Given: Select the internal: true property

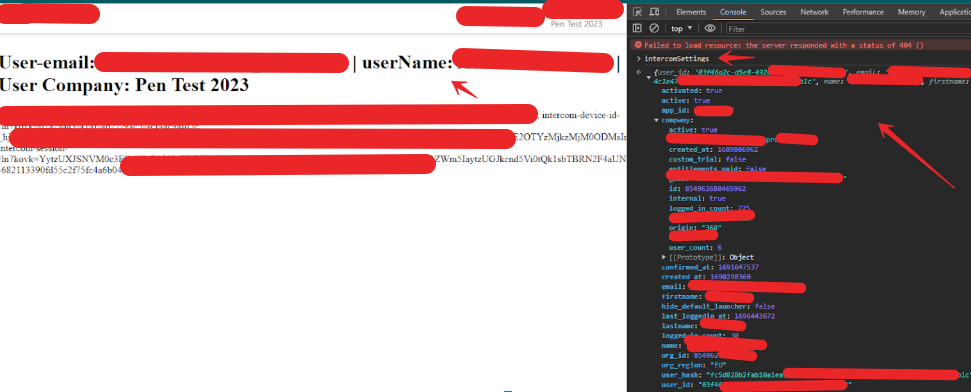Looking at the screenshot, I should click(x=697, y=198).
